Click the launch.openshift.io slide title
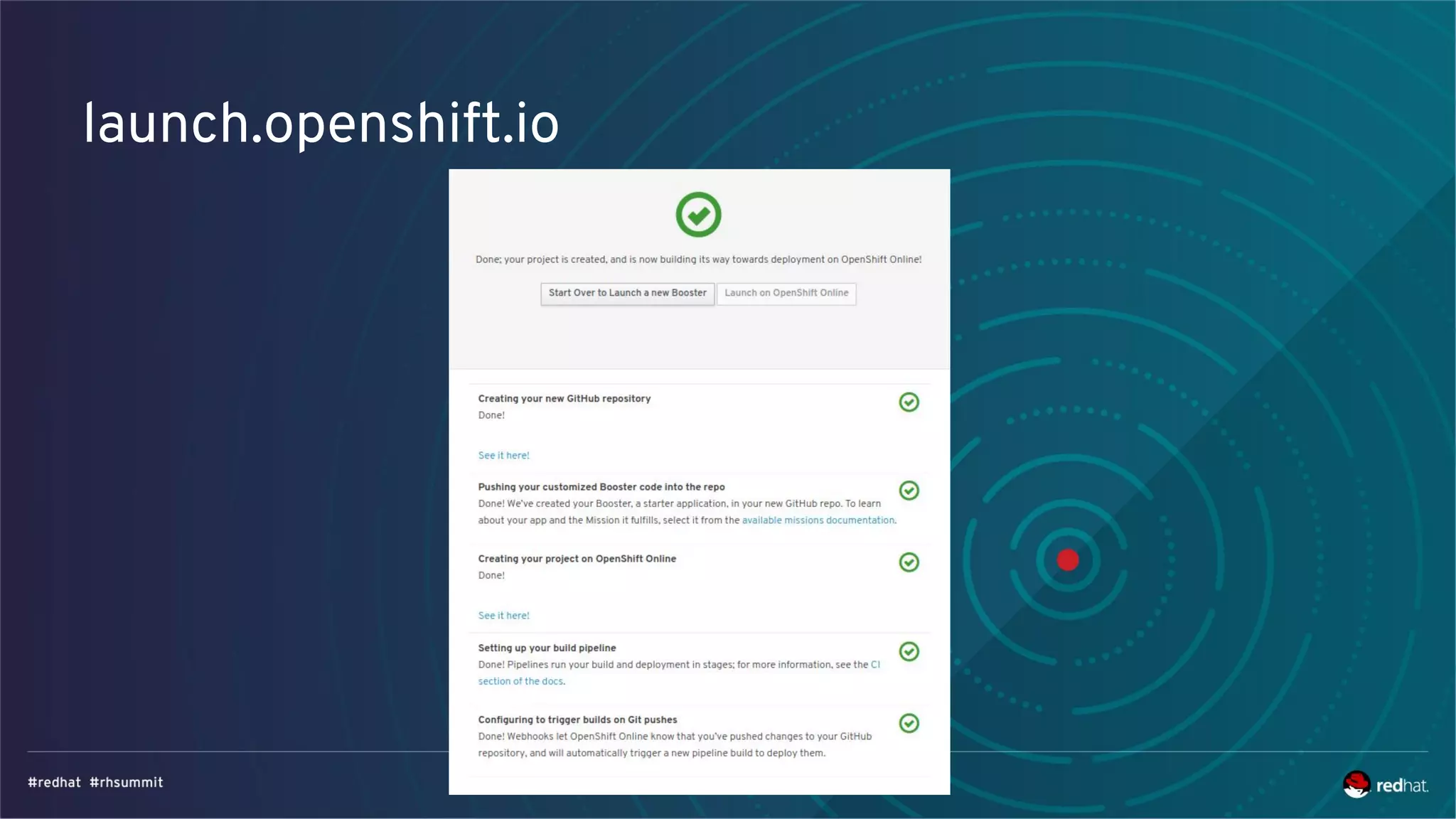The height and width of the screenshot is (819, 1456). [x=321, y=124]
